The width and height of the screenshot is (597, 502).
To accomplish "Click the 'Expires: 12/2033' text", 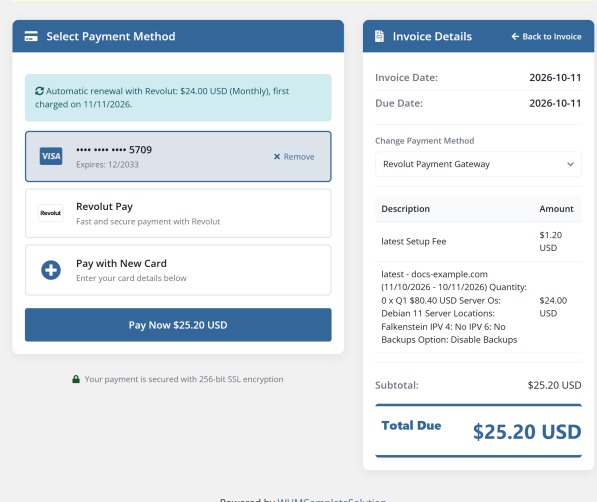I will click(x=107, y=165).
